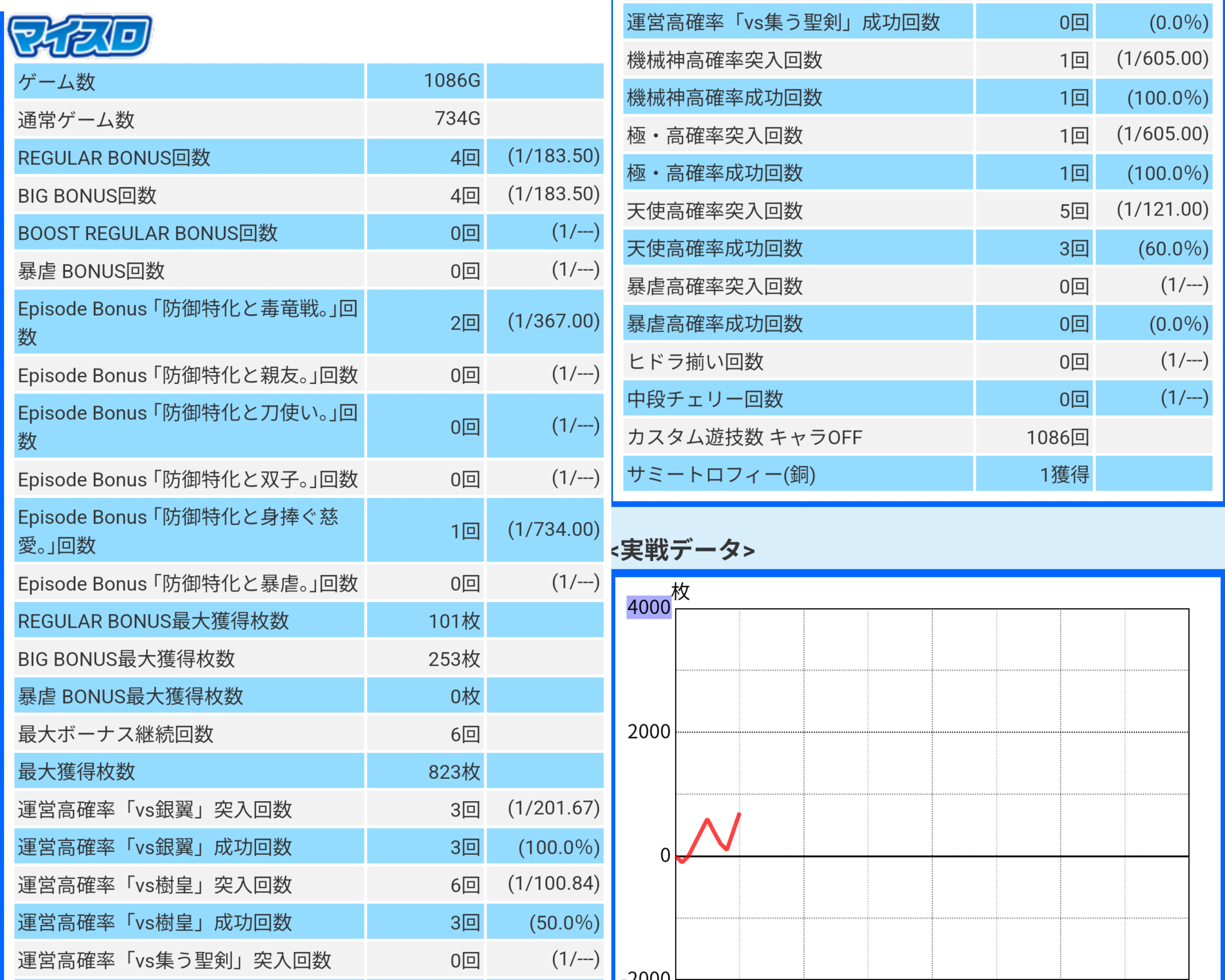1225x980 pixels.
Task: Click Episode Bonus 防御特化と身捧ぐ慈愛 row
Action: (x=309, y=530)
